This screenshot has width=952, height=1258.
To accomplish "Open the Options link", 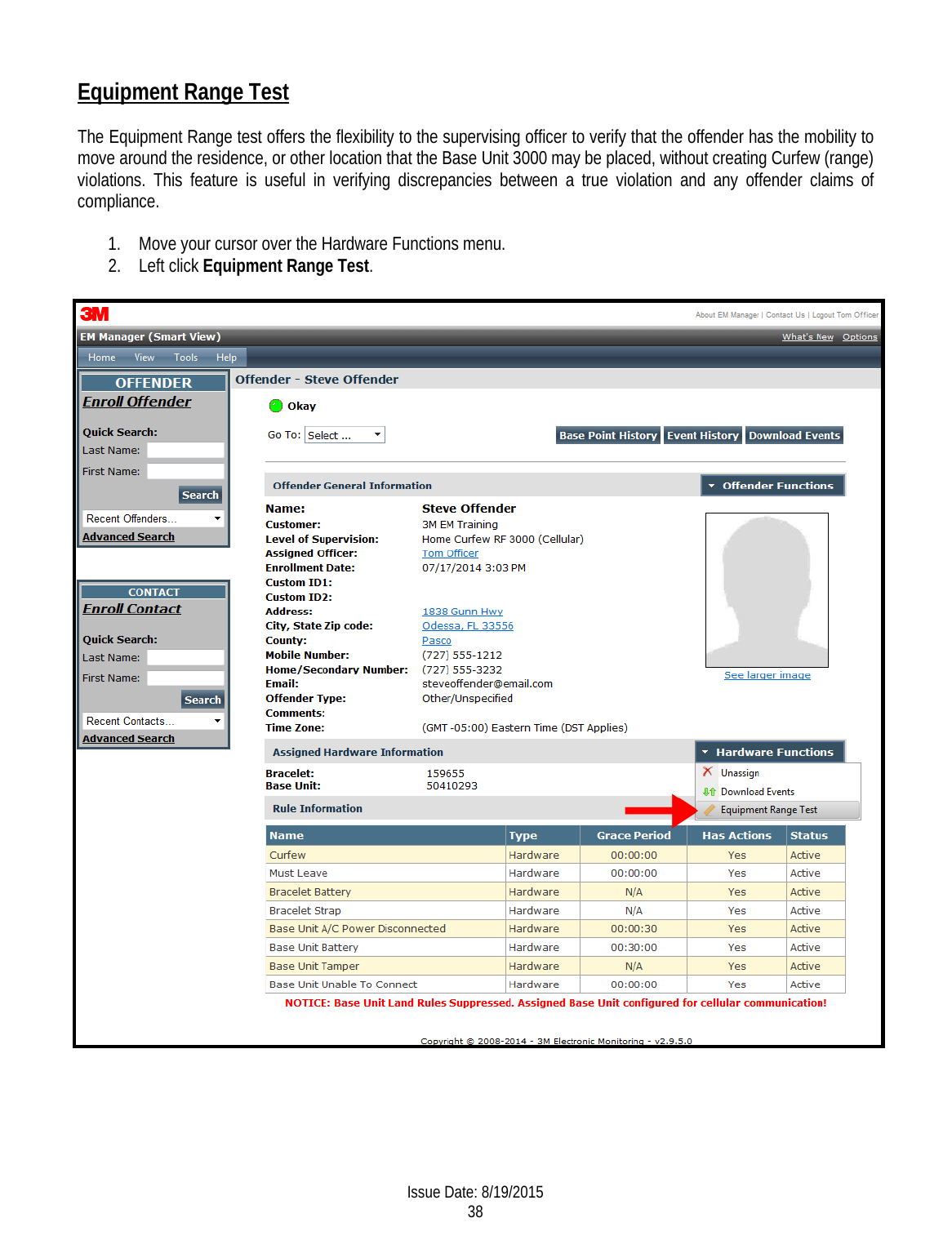I will (x=860, y=336).
